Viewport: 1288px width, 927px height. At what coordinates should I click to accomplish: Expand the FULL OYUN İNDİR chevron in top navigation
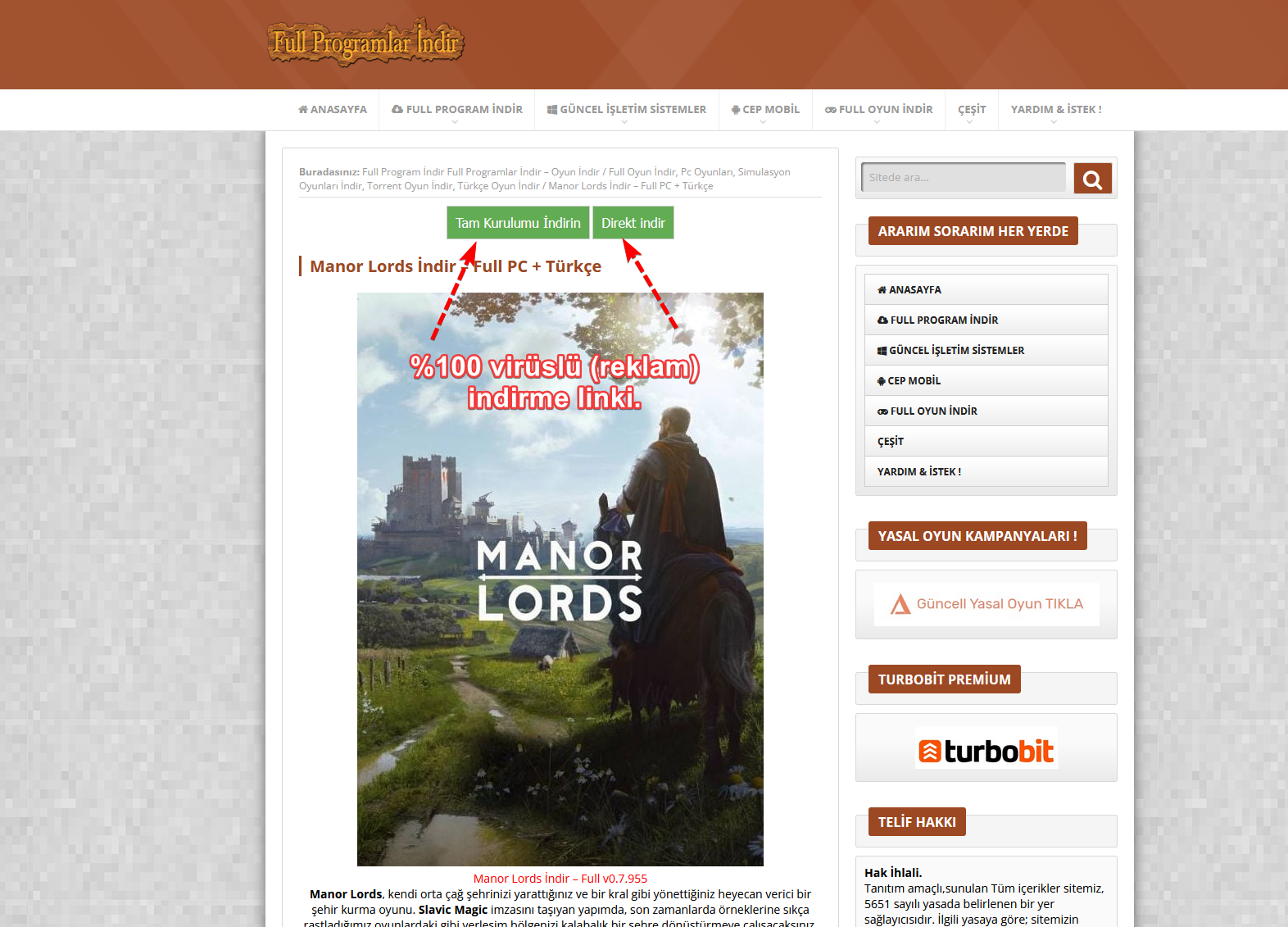(x=877, y=122)
